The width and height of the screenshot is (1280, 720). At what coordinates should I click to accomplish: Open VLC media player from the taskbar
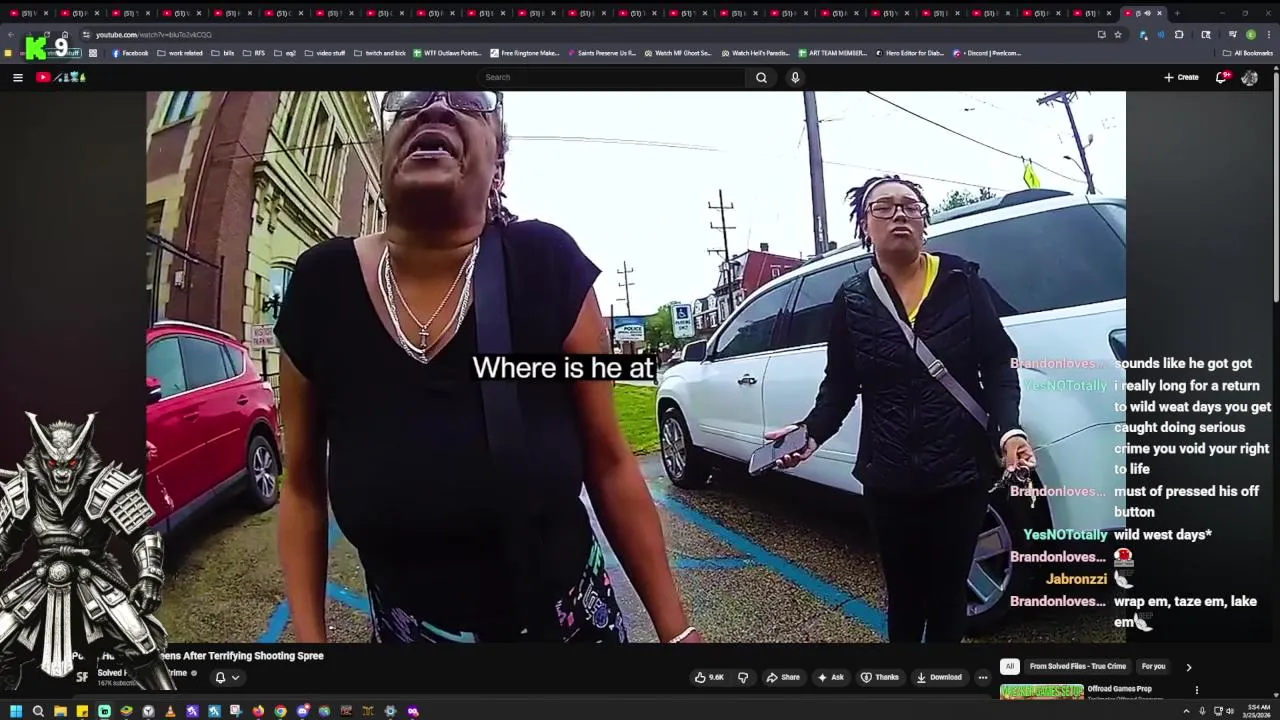click(170, 711)
